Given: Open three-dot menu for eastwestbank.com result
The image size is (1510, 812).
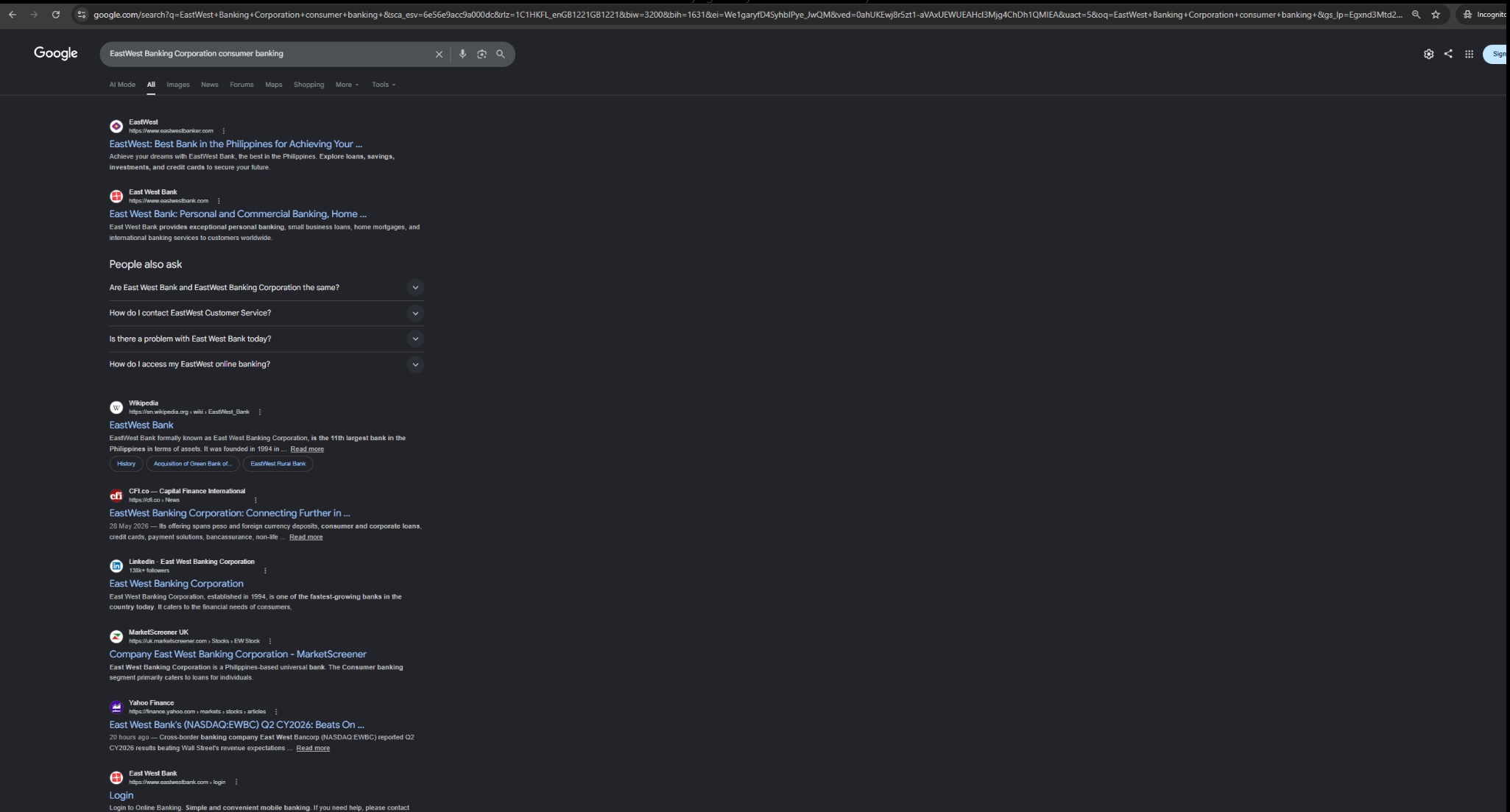Looking at the screenshot, I should click(219, 201).
